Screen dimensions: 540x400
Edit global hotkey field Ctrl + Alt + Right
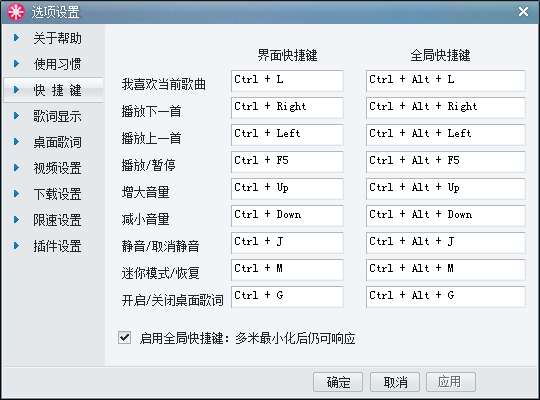(x=446, y=108)
